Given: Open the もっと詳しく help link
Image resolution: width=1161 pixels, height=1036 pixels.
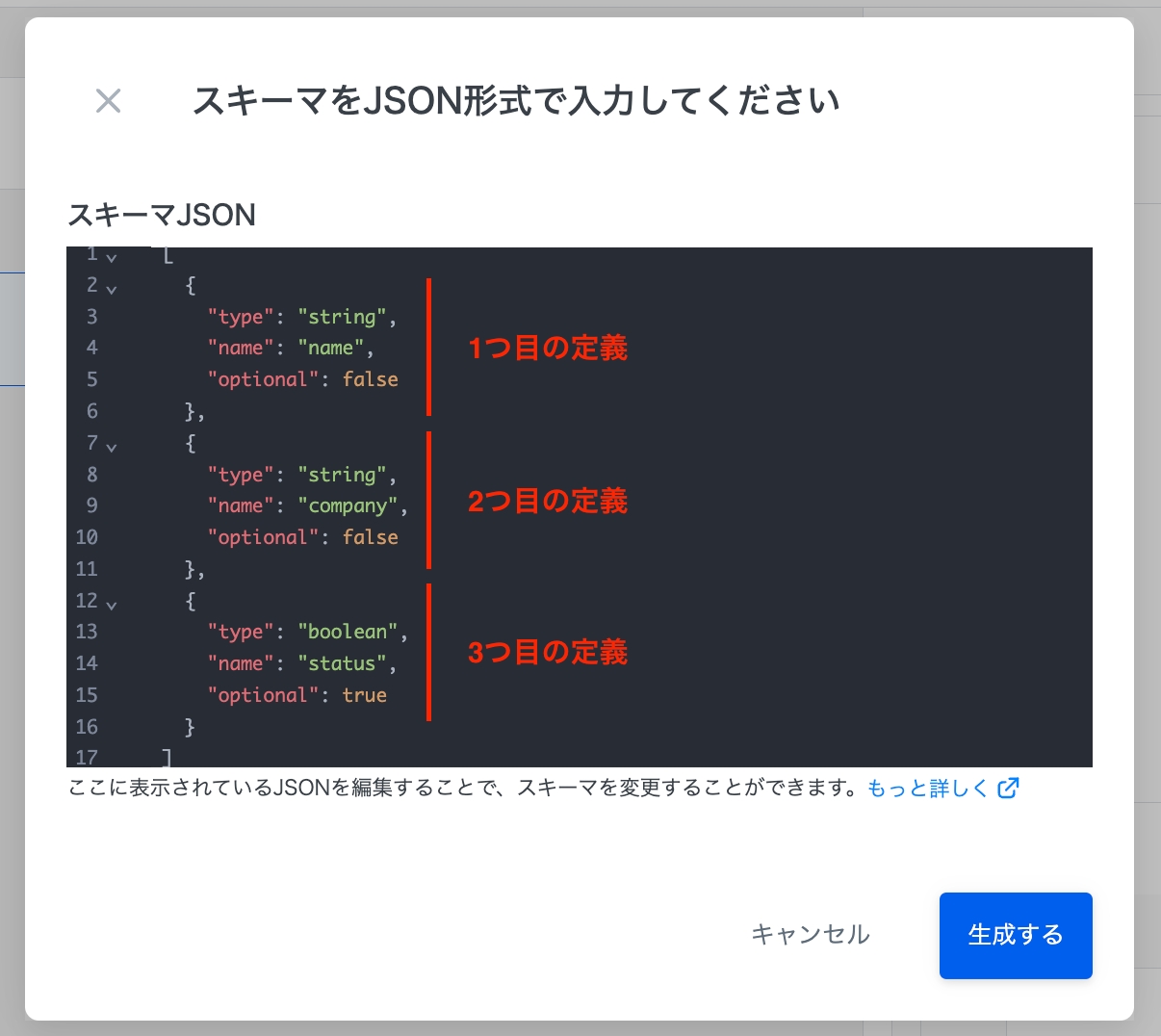Looking at the screenshot, I should click(927, 789).
